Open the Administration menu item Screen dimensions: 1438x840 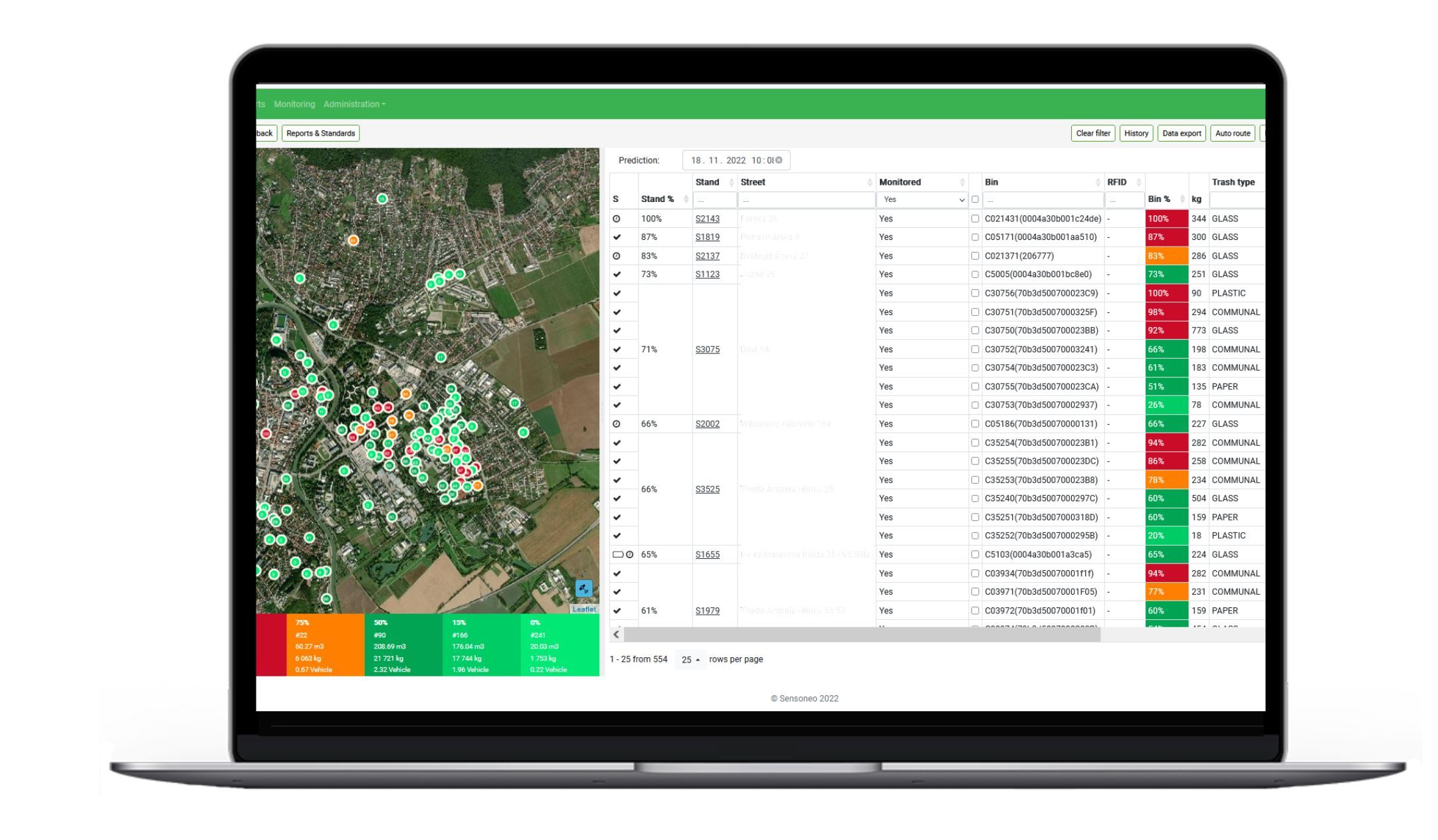pyautogui.click(x=353, y=103)
